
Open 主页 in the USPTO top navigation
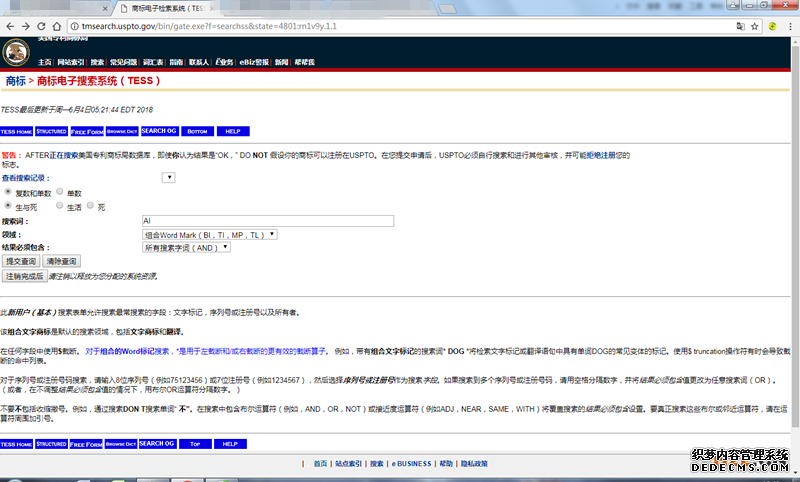tap(44, 62)
